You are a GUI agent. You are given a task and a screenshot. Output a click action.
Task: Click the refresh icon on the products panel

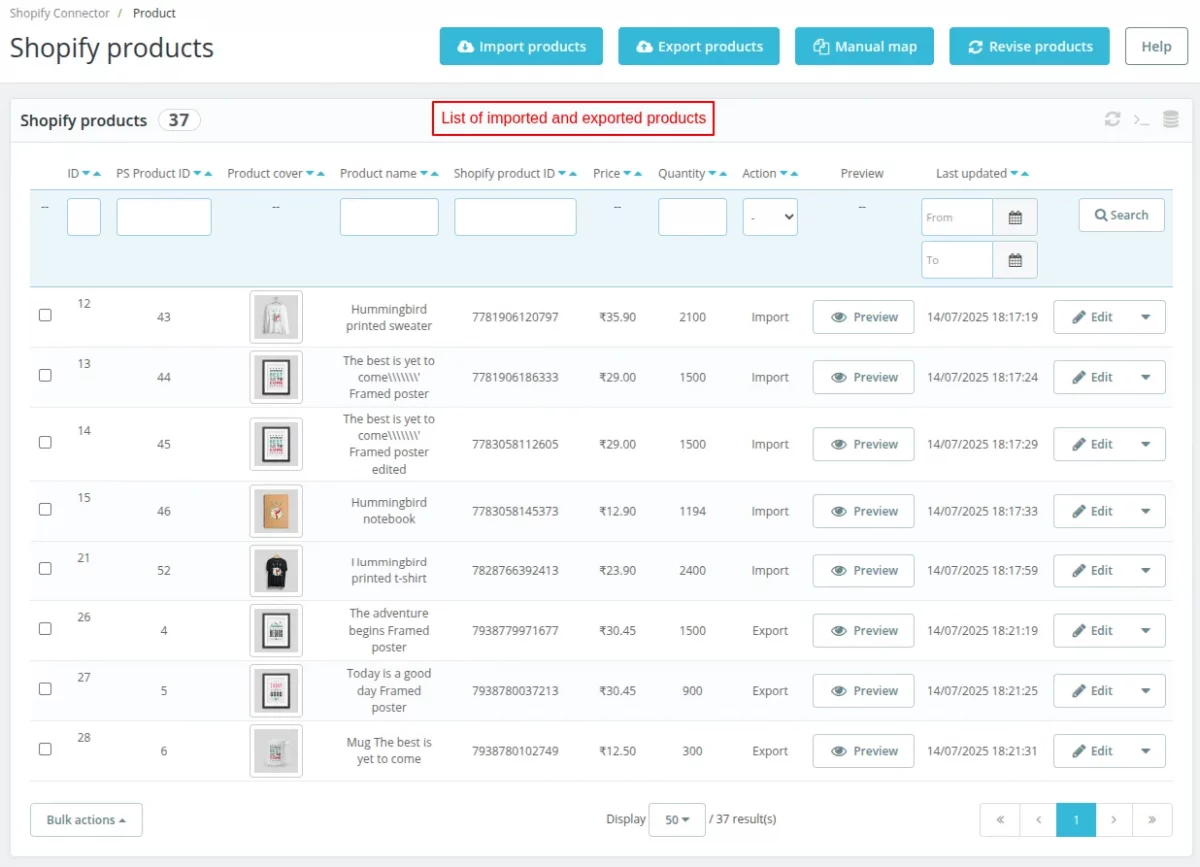(x=1112, y=118)
